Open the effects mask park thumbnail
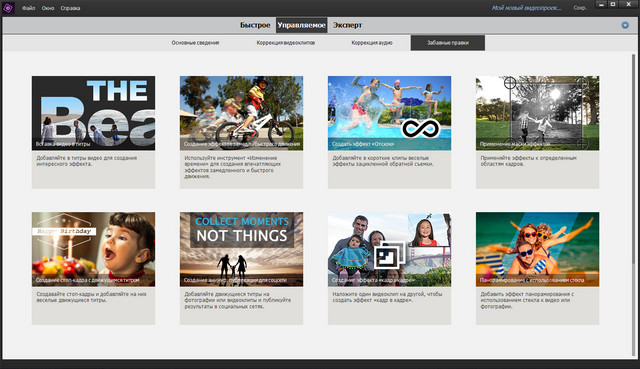 (x=538, y=113)
